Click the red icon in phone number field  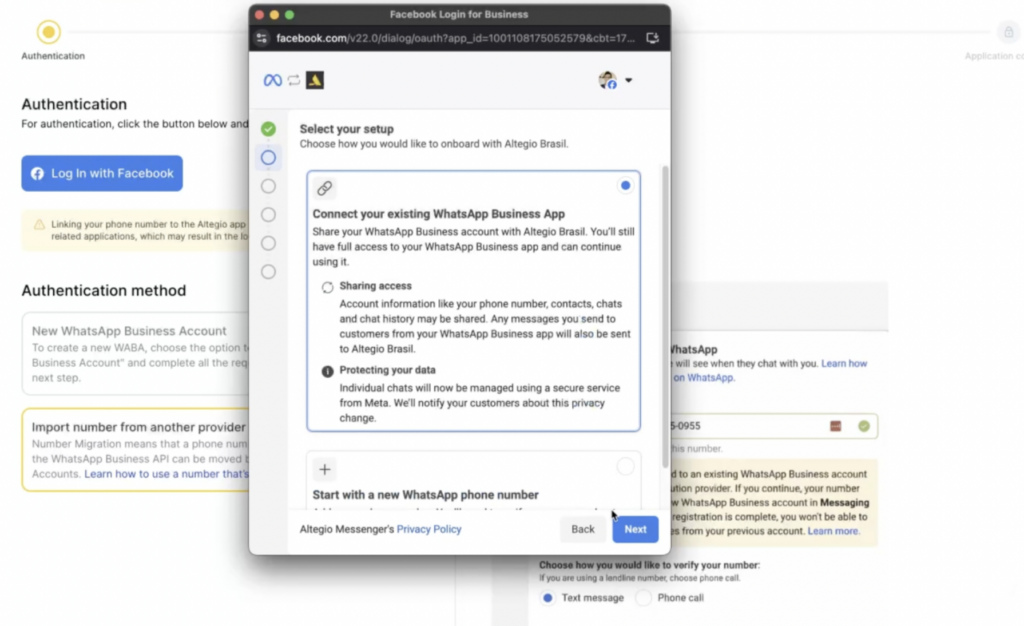[835, 426]
